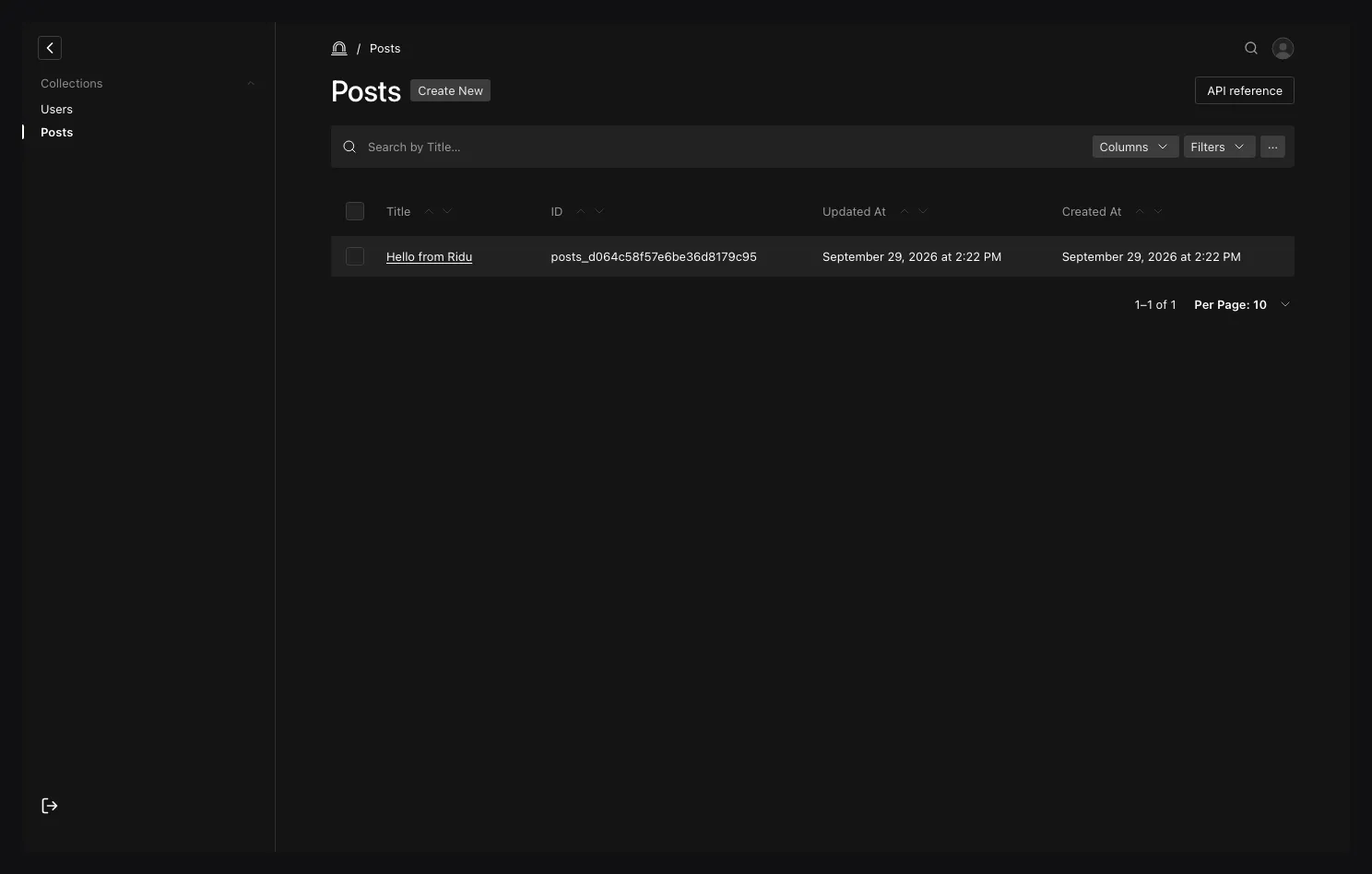Open the dashboard home icon in breadcrumb
The height and width of the screenshot is (874, 1372).
tap(339, 48)
